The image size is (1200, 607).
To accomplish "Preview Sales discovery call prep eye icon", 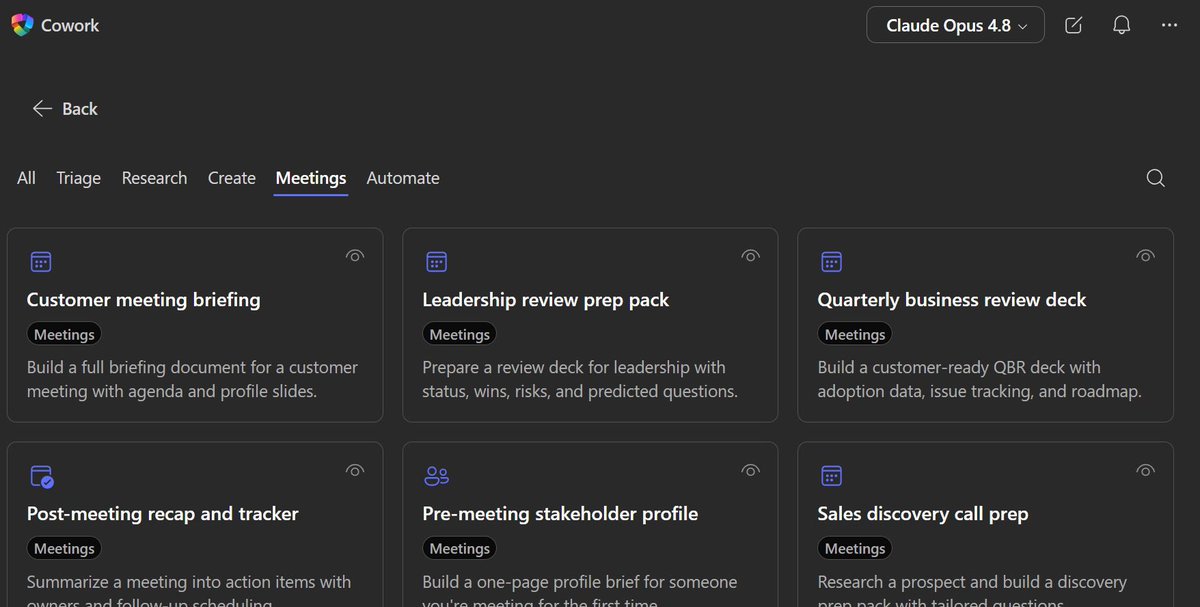I will tap(1146, 470).
